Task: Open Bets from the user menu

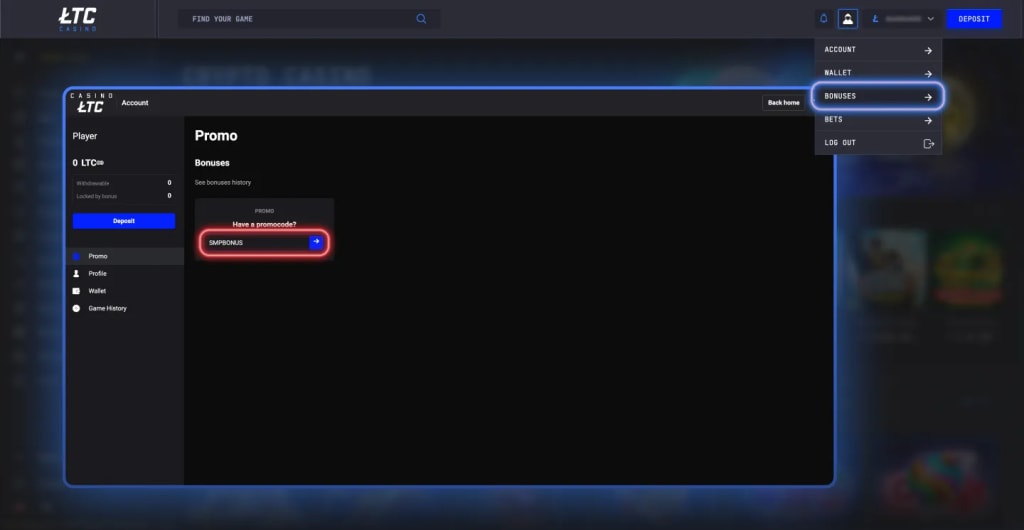Action: 878,120
